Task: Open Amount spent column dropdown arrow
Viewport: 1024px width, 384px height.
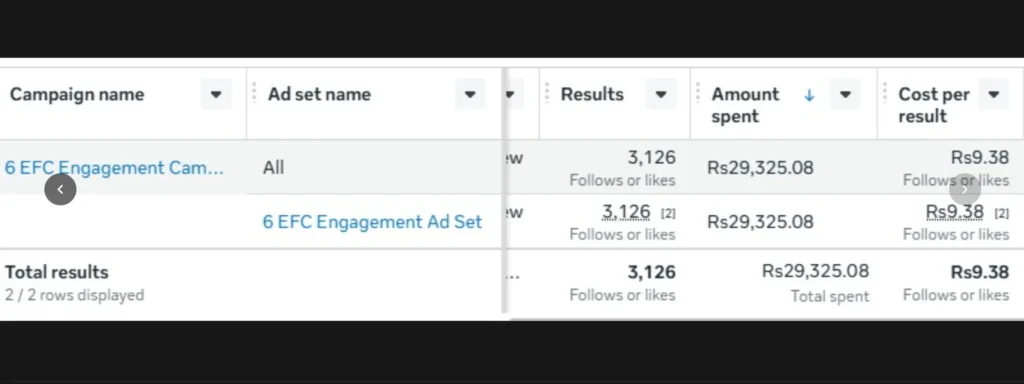Action: pyautogui.click(x=845, y=95)
